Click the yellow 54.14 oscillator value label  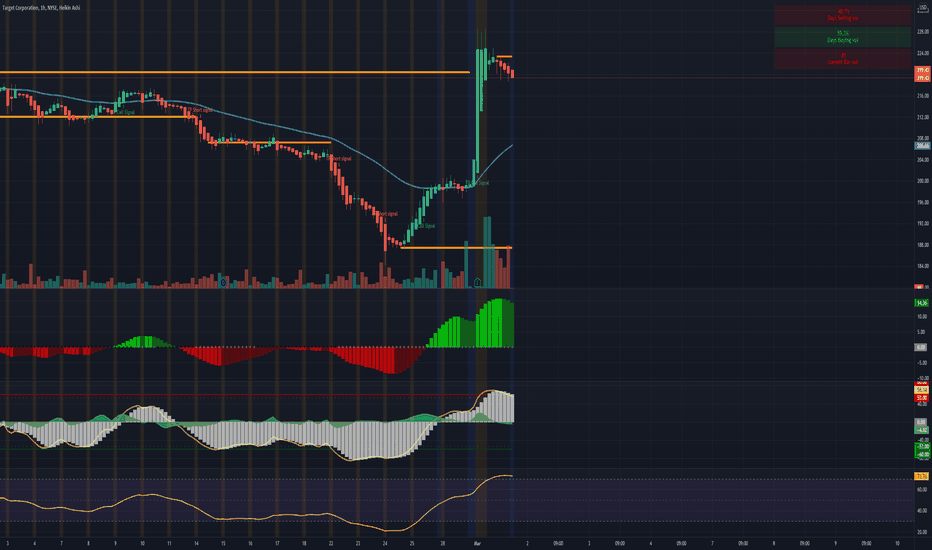tap(922, 390)
